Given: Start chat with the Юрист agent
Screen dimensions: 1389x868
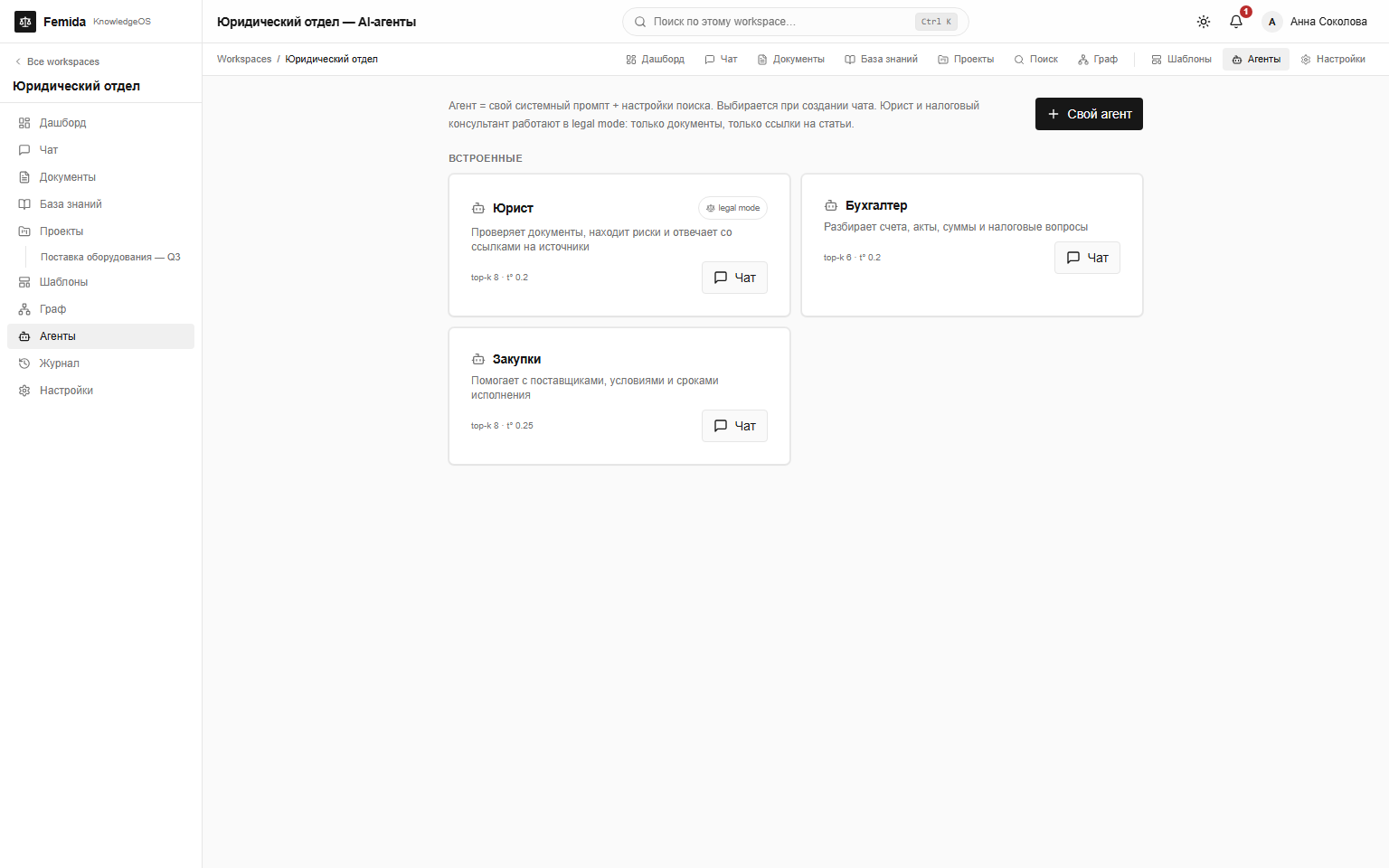Looking at the screenshot, I should [x=734, y=278].
